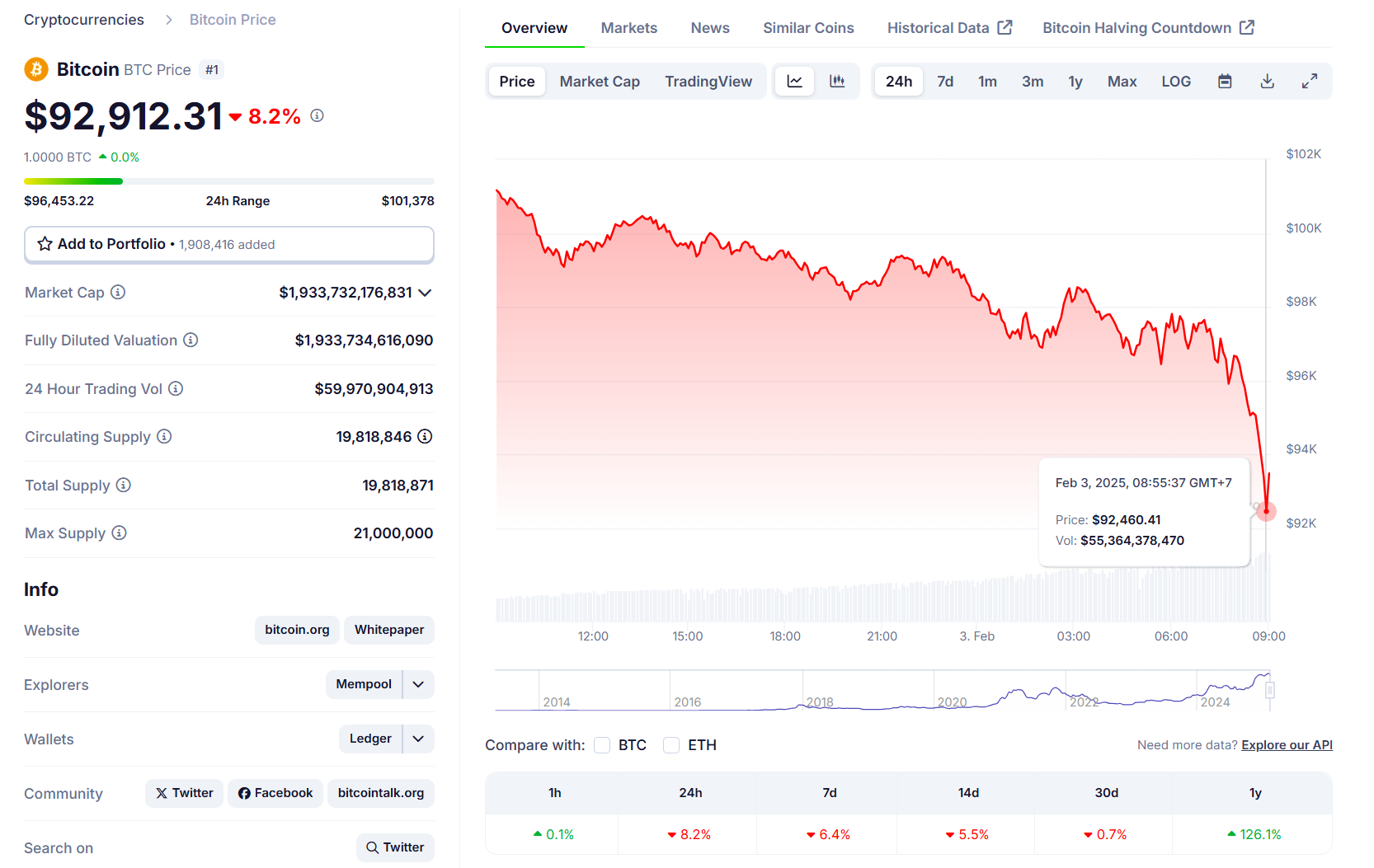Select the 7d time range
Image resolution: width=1374 pixels, height=868 pixels.
(x=945, y=82)
